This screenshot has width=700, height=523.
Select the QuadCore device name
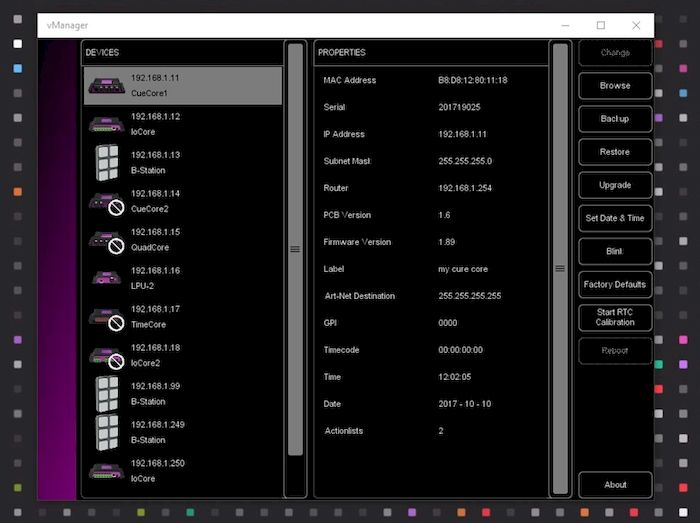pyautogui.click(x=150, y=247)
